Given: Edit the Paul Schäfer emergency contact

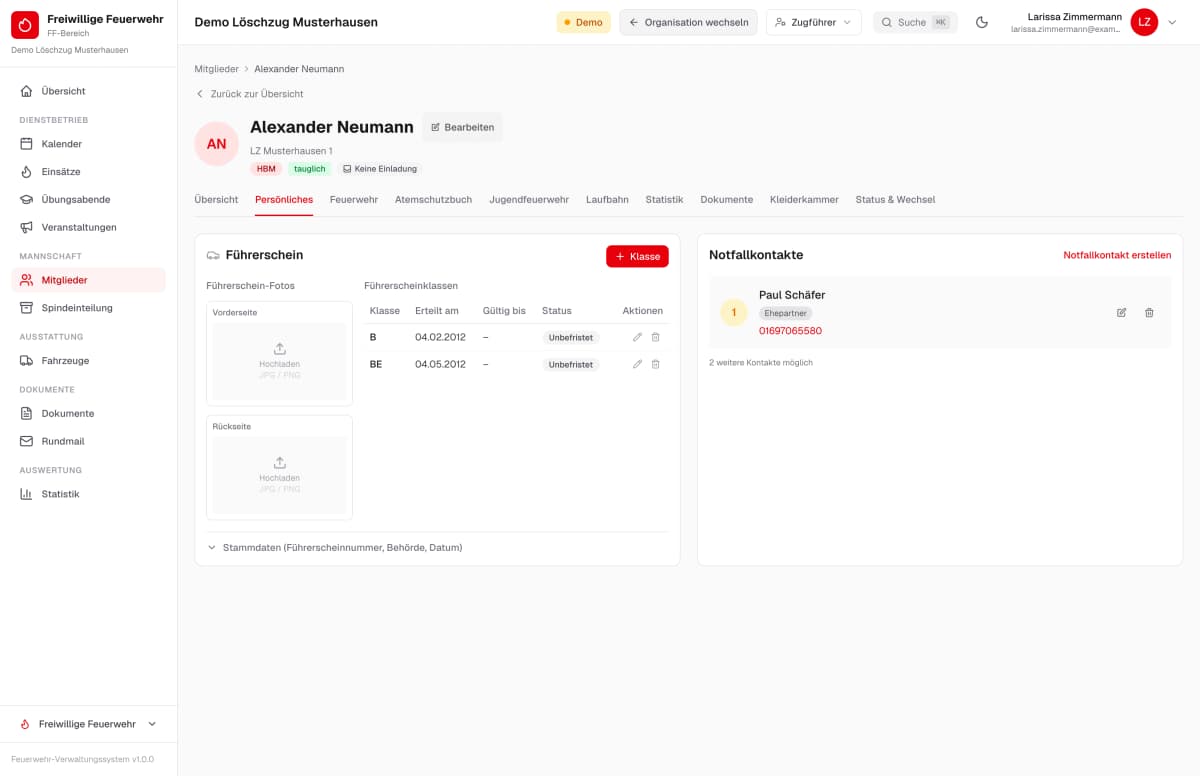Looking at the screenshot, I should (1121, 313).
